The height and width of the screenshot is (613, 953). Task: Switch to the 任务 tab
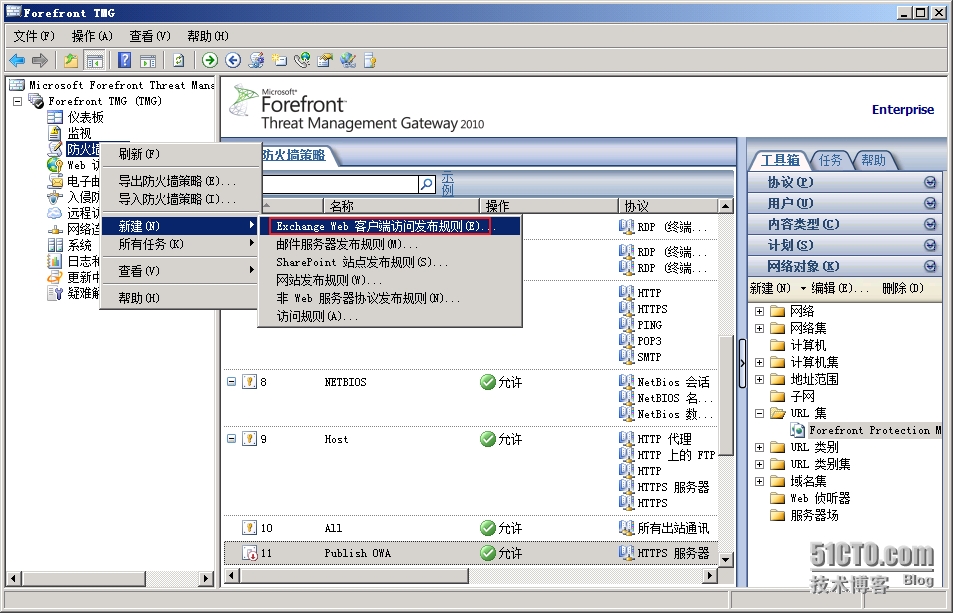(x=831, y=160)
